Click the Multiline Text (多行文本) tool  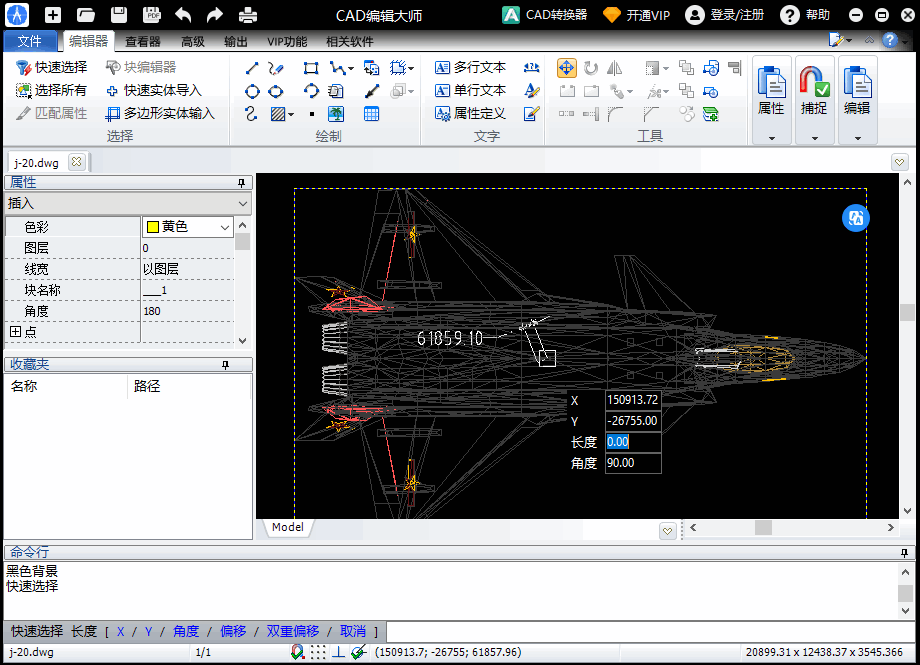click(471, 68)
